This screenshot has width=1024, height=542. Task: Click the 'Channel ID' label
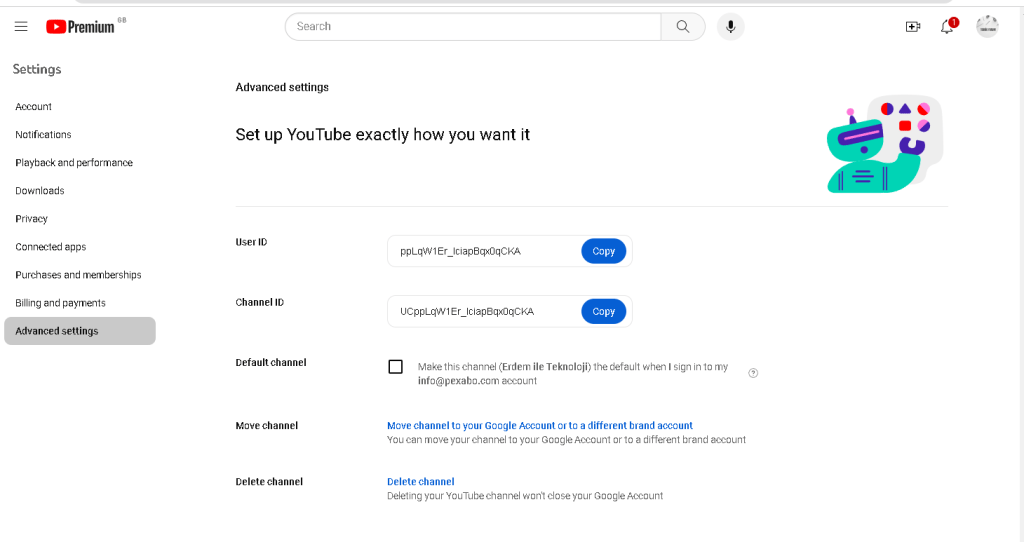tap(260, 302)
